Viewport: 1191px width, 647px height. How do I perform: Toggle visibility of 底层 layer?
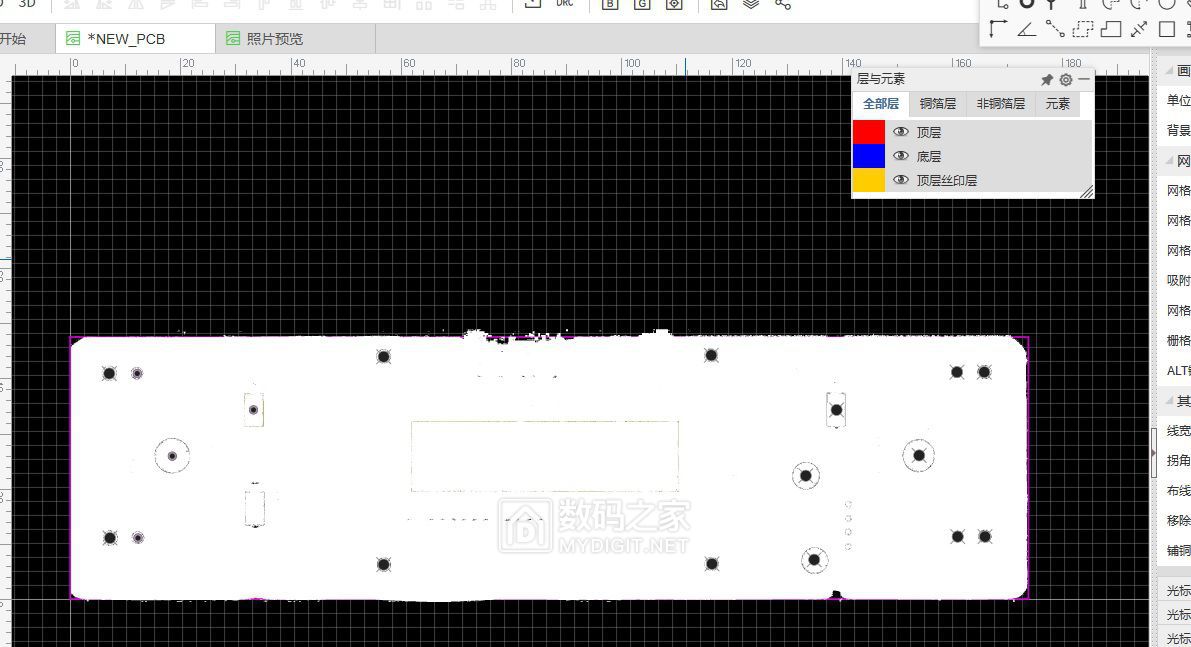point(901,156)
